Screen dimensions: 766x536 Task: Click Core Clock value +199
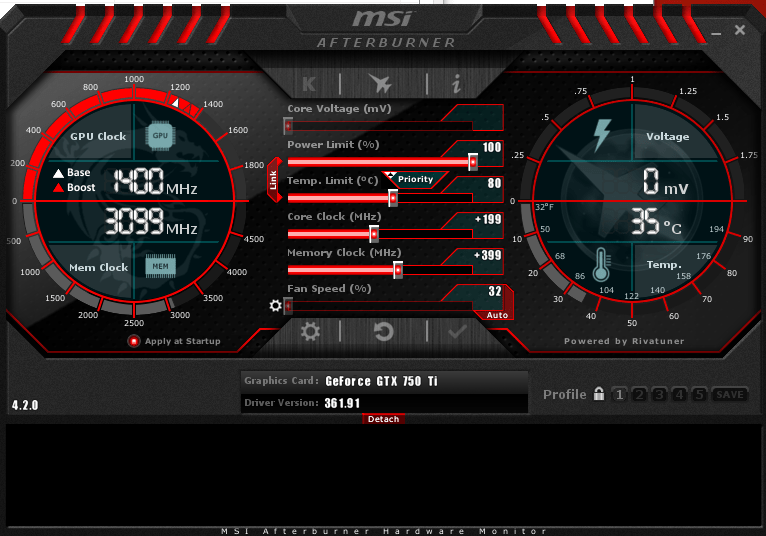click(488, 219)
